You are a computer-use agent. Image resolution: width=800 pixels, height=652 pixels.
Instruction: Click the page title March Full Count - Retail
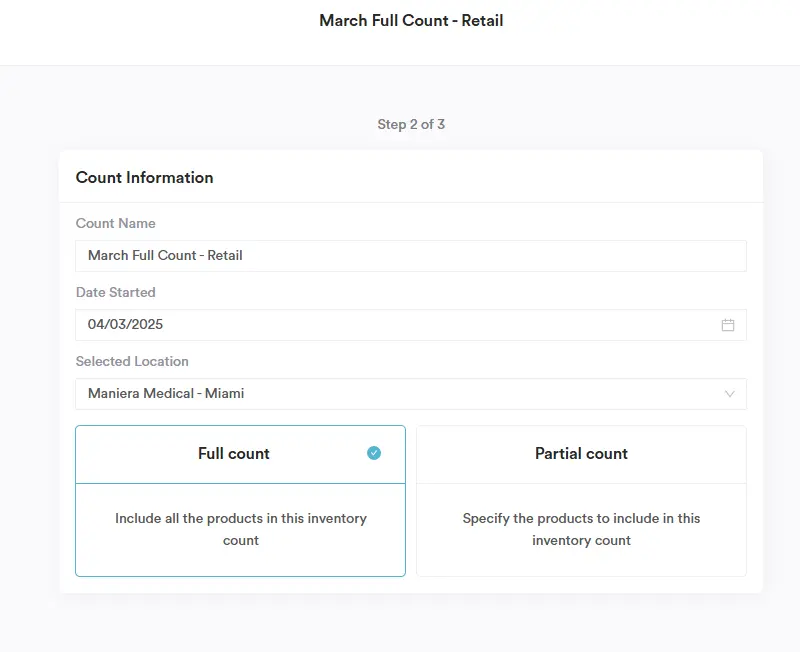click(411, 21)
